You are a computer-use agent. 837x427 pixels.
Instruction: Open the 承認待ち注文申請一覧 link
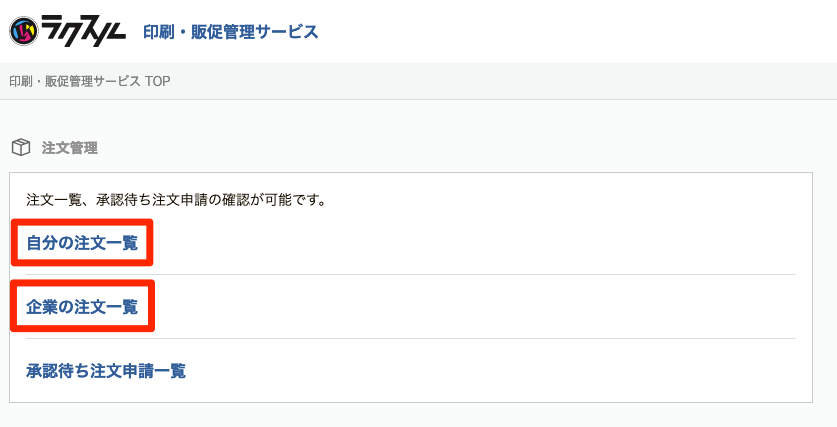(x=106, y=370)
